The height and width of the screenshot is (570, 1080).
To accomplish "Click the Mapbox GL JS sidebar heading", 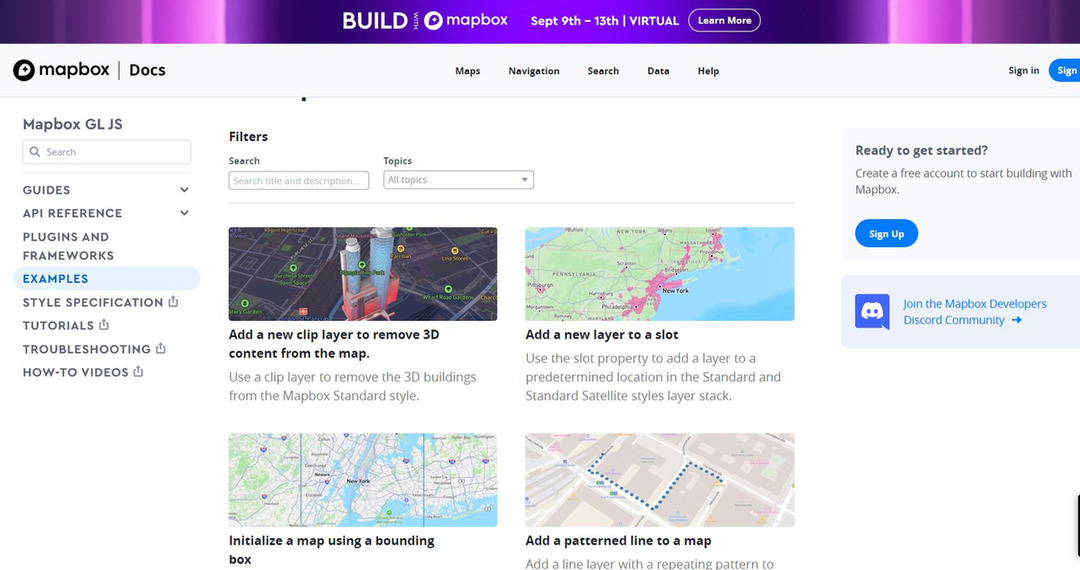I will [72, 124].
